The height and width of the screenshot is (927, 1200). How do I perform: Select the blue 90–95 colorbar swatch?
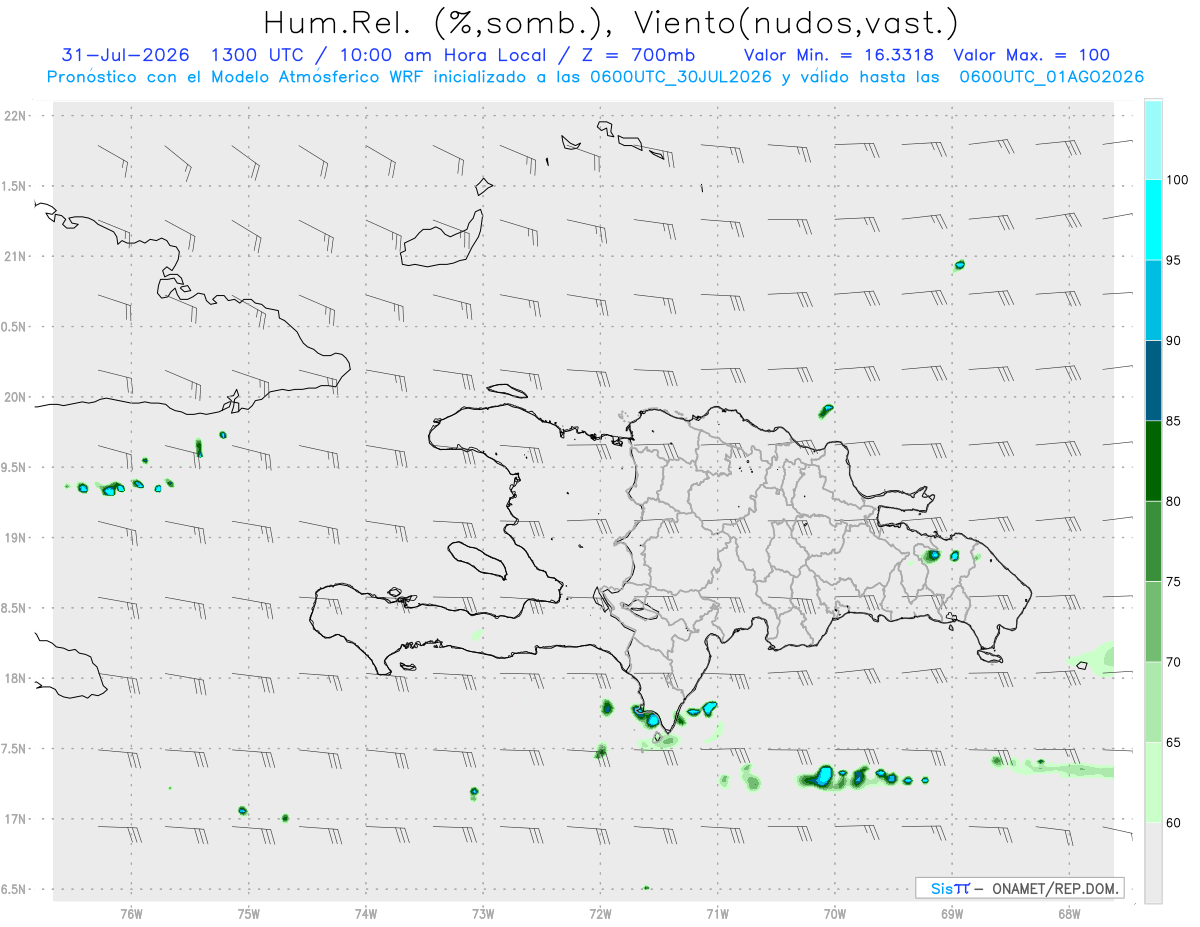(x=1152, y=300)
